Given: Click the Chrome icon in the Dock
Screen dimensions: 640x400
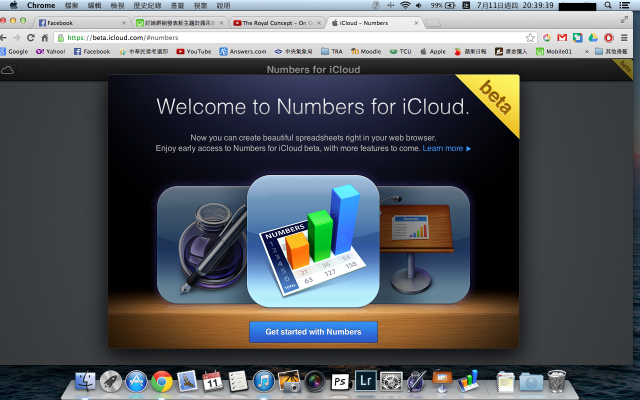Looking at the screenshot, I should (x=162, y=382).
